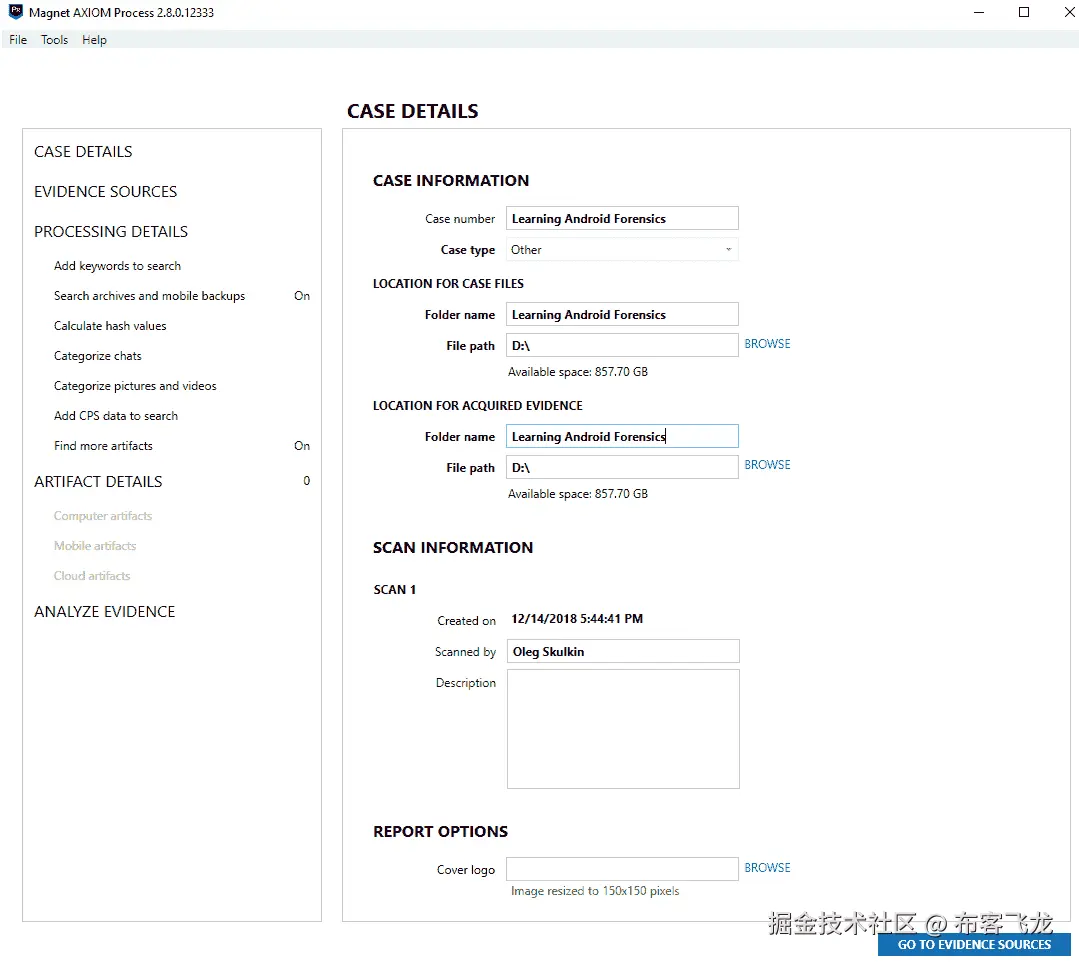Click the Created on date 12/14/2018 5:44:41 PM
Viewport: 1079px width, 963px height.
click(577, 619)
